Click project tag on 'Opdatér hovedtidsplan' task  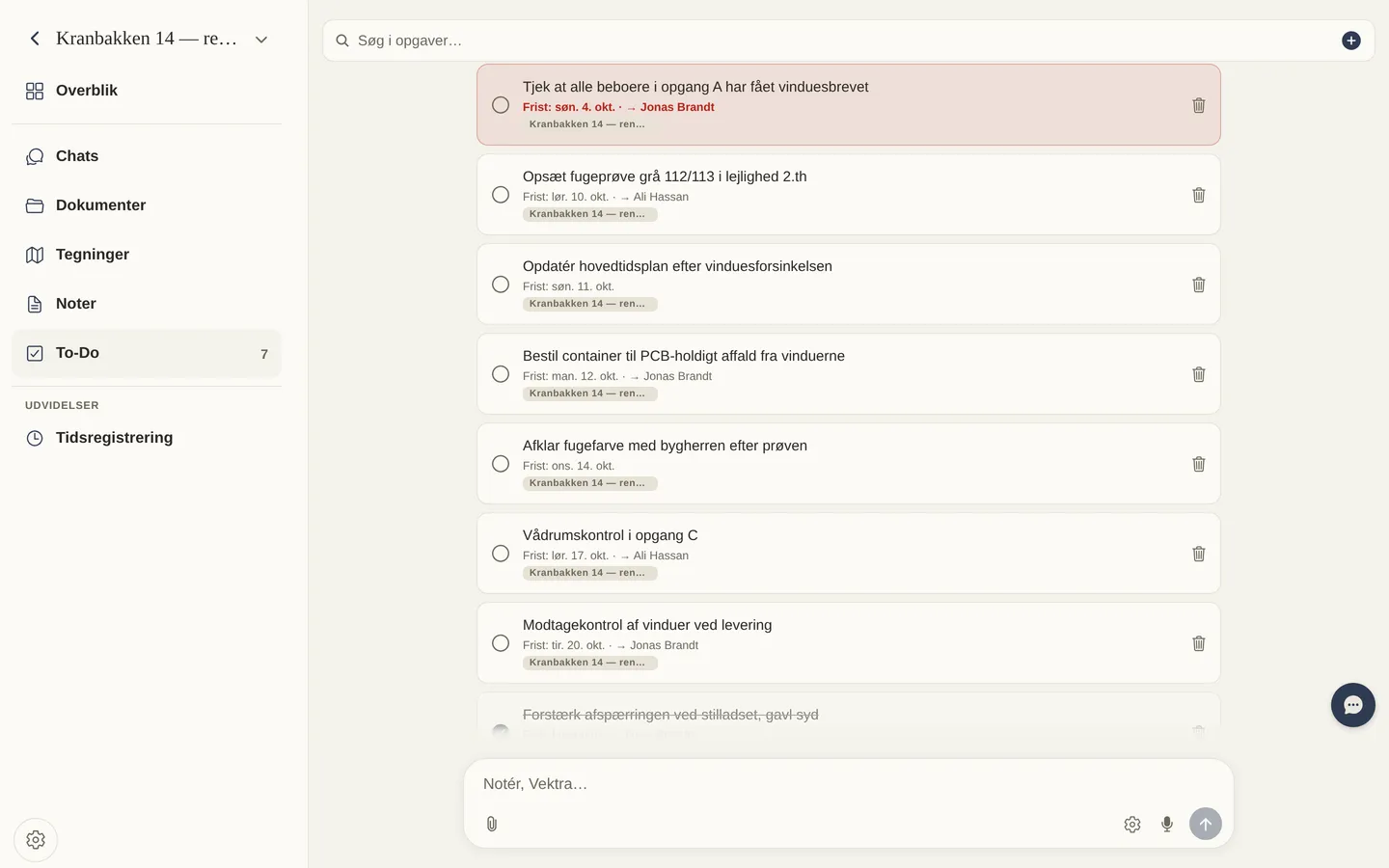click(590, 304)
